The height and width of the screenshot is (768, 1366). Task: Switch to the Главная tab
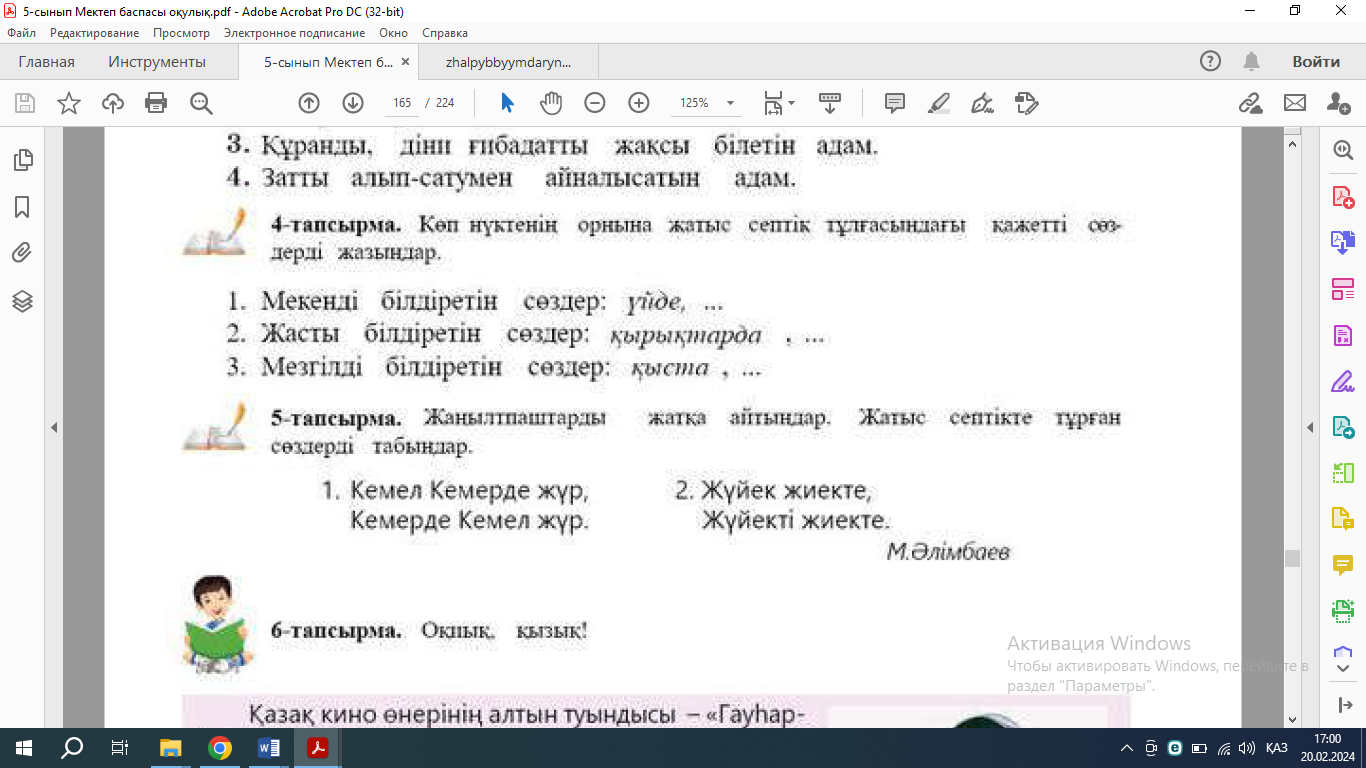point(47,62)
